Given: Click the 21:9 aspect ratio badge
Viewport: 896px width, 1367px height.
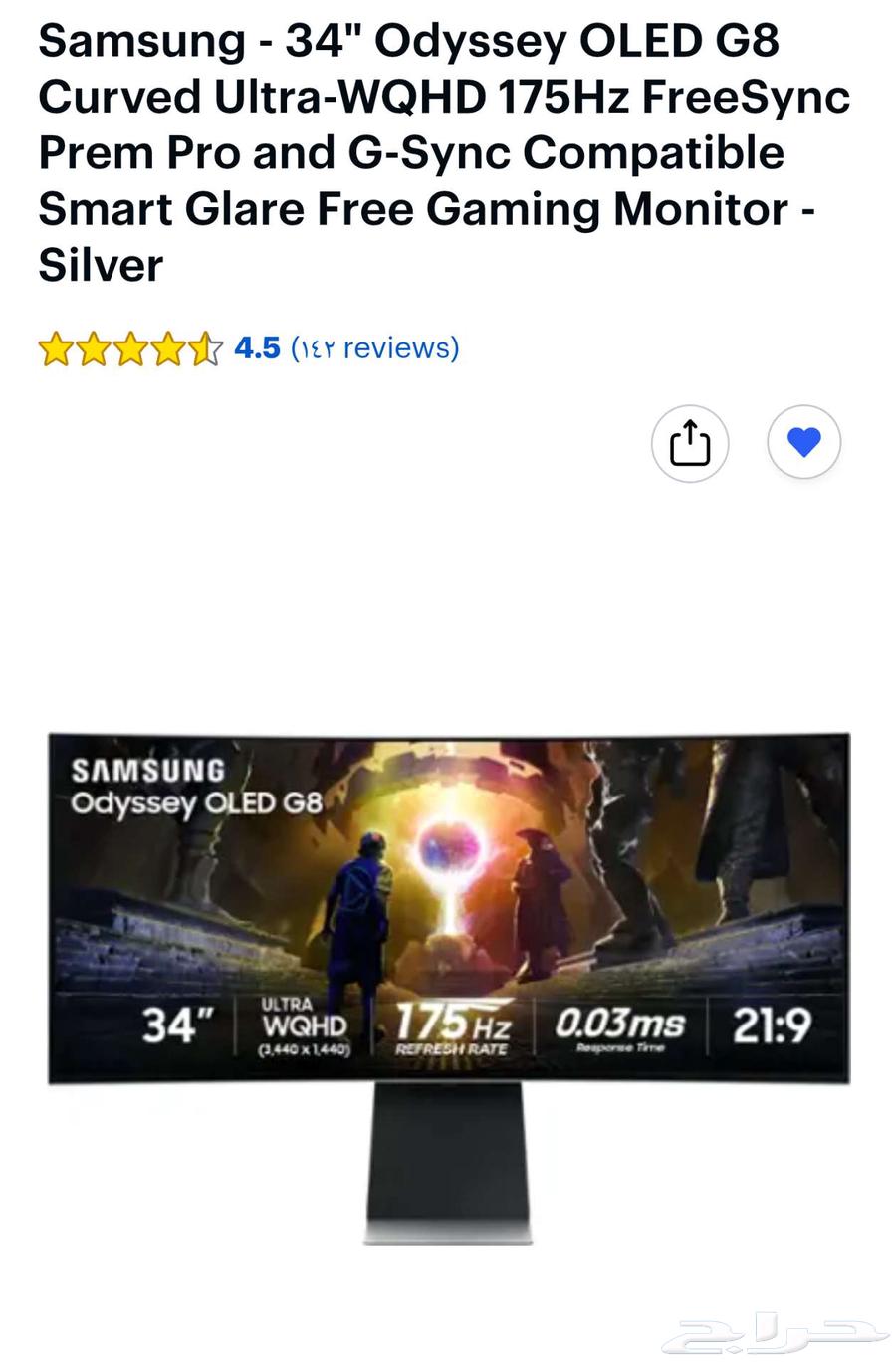Looking at the screenshot, I should pyautogui.click(x=772, y=1025).
